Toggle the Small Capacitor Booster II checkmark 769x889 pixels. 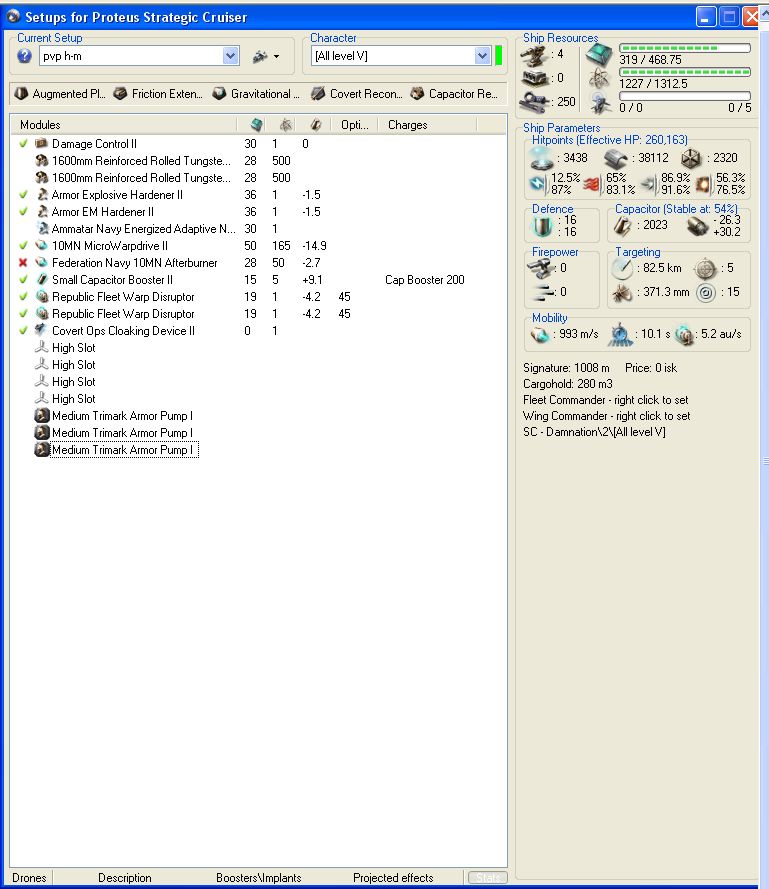pyautogui.click(x=23, y=280)
